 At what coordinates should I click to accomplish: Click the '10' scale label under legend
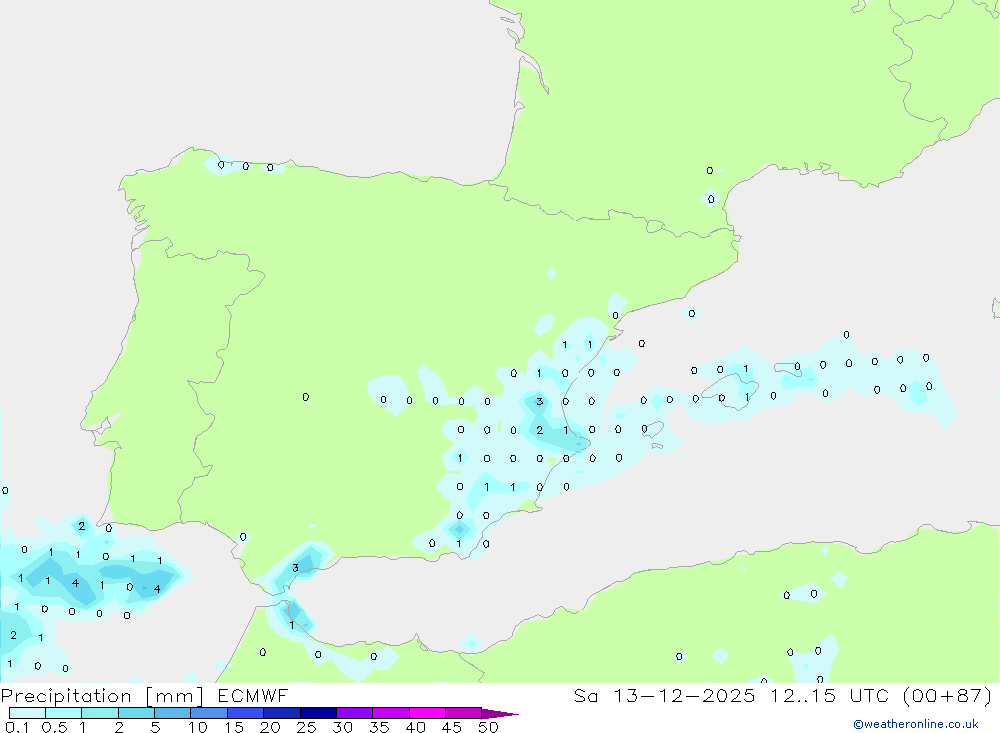tap(198, 727)
